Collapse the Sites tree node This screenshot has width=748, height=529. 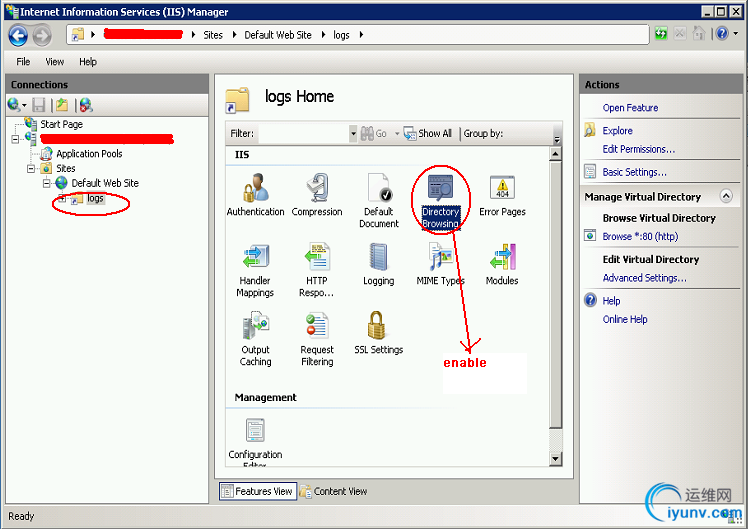tap(31, 169)
